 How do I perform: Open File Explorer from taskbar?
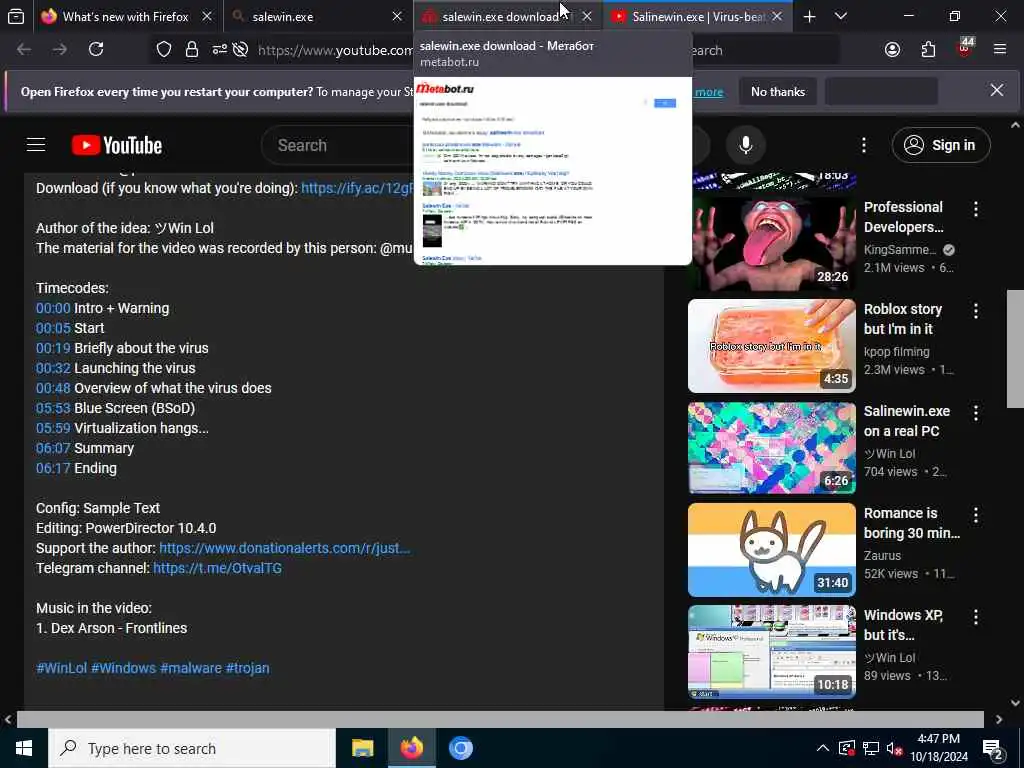[362, 748]
